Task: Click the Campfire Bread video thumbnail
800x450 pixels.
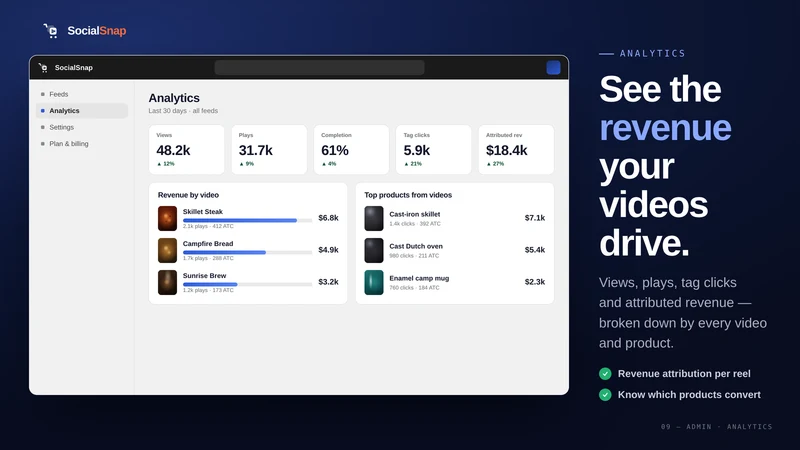Action: coord(167,251)
